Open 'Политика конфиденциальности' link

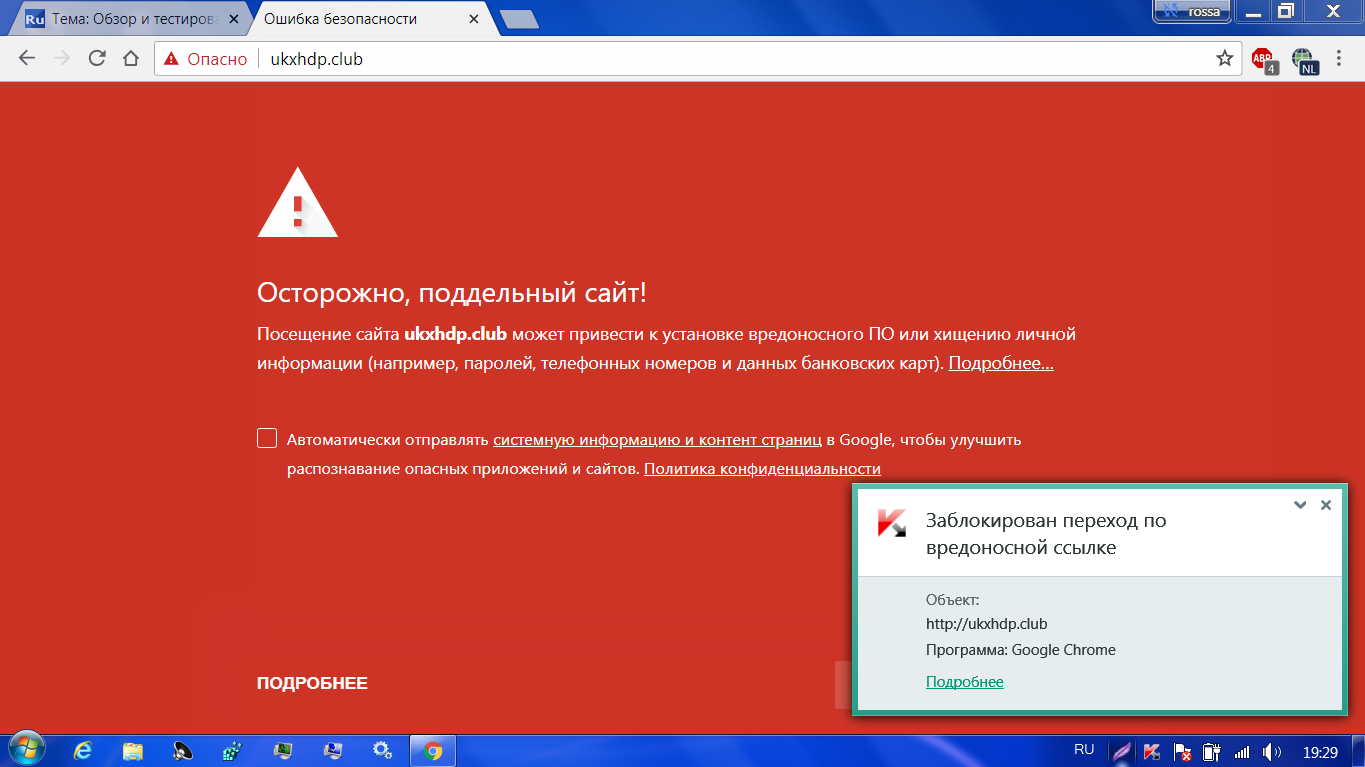(762, 468)
